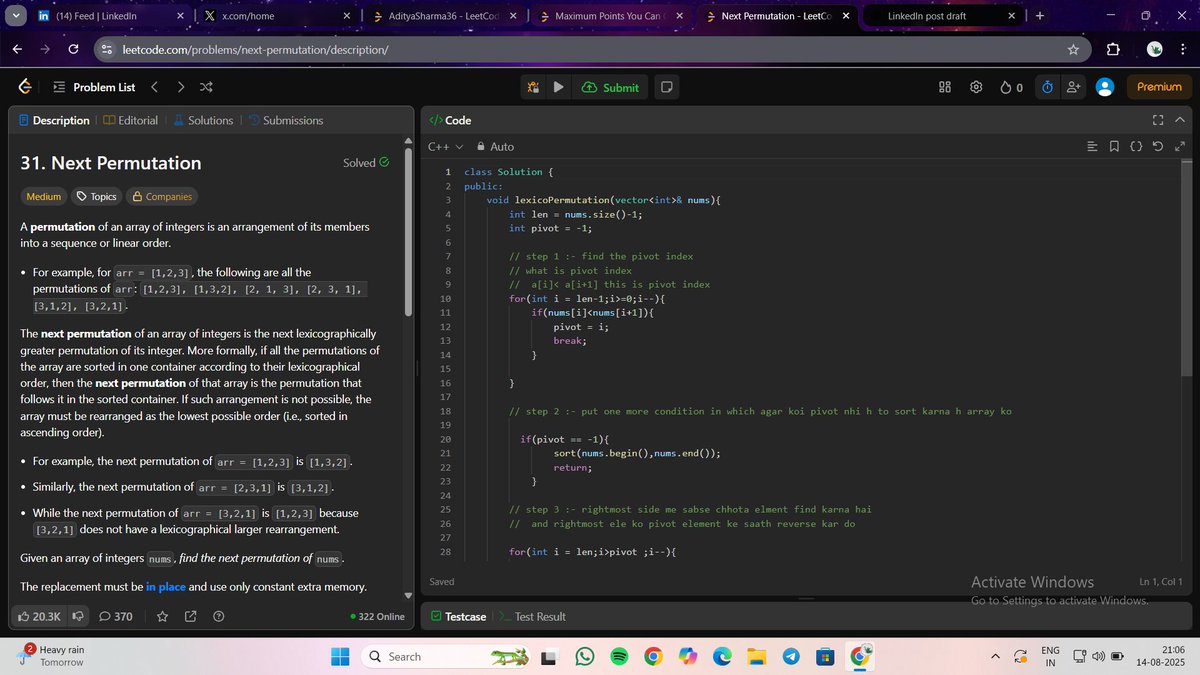The image size is (1200, 675).
Task: Switch to the Solutions tab
Action: [x=203, y=120]
